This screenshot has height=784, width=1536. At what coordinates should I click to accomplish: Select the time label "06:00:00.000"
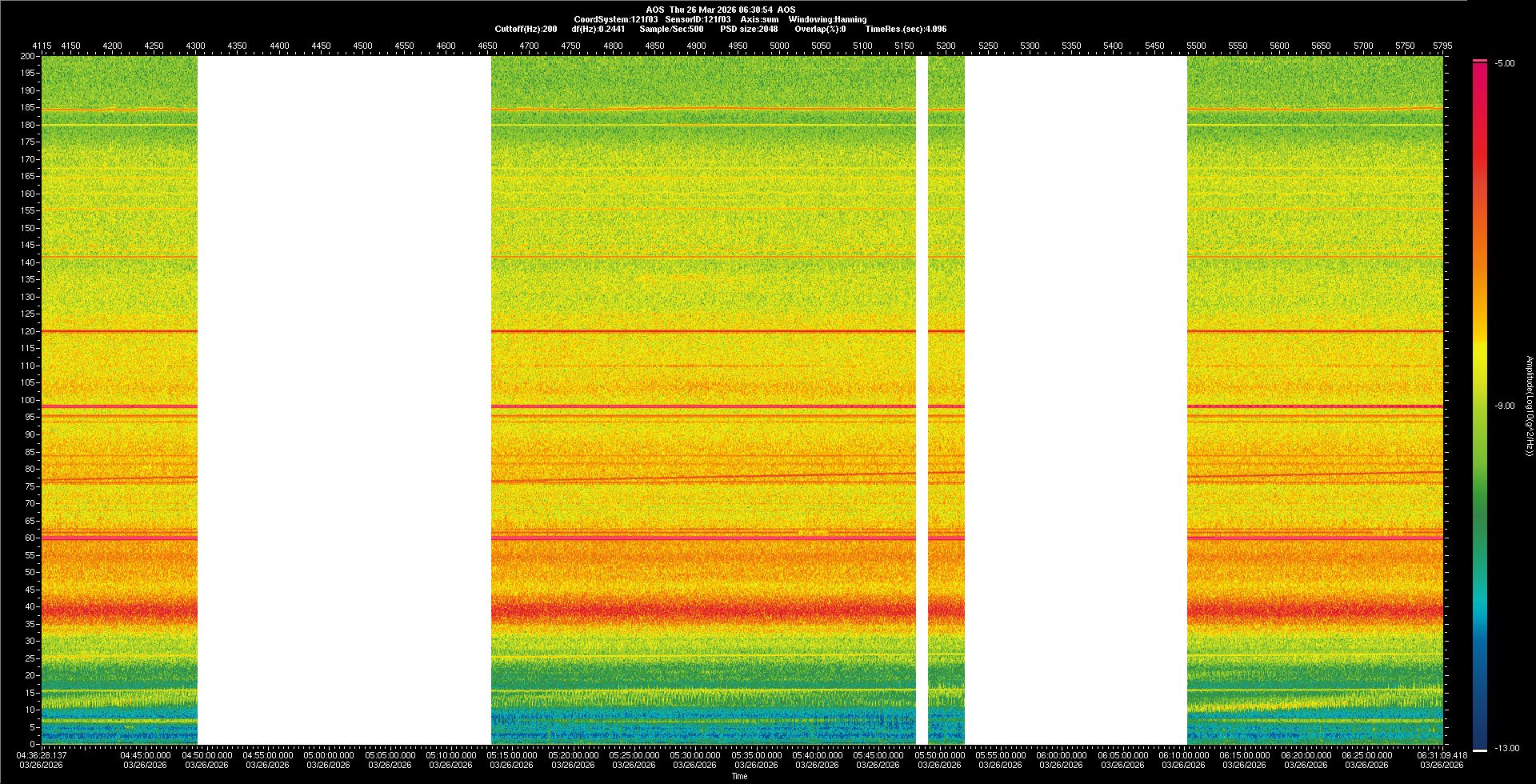click(x=1061, y=754)
